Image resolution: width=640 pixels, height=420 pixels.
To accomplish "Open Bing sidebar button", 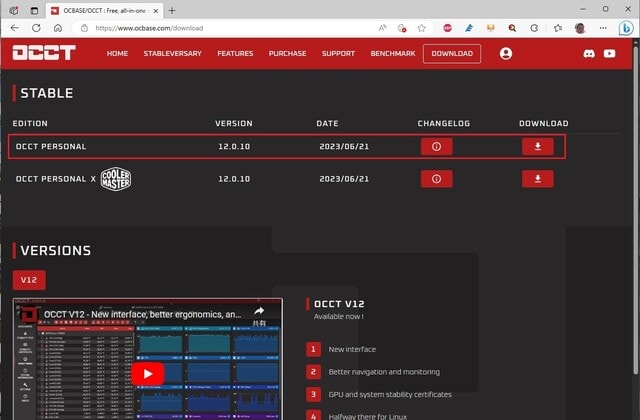I will (x=626, y=28).
